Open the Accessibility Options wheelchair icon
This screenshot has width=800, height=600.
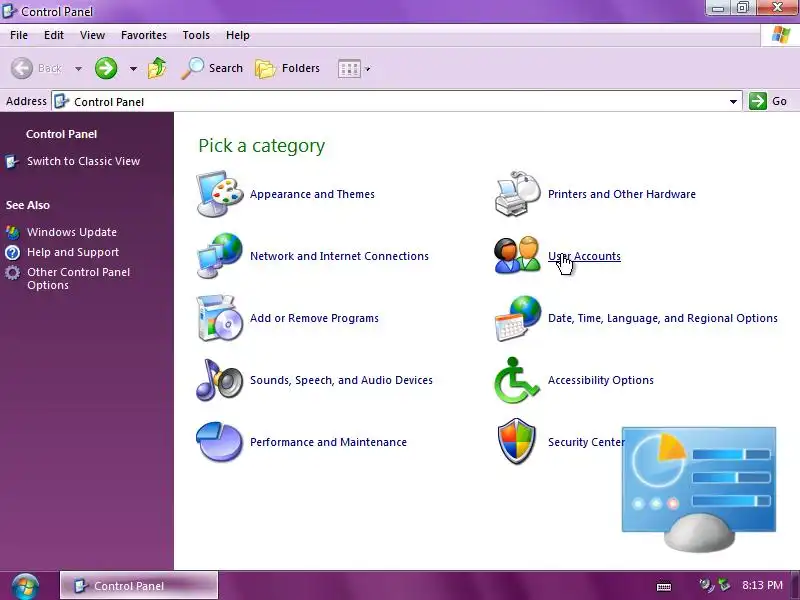516,380
